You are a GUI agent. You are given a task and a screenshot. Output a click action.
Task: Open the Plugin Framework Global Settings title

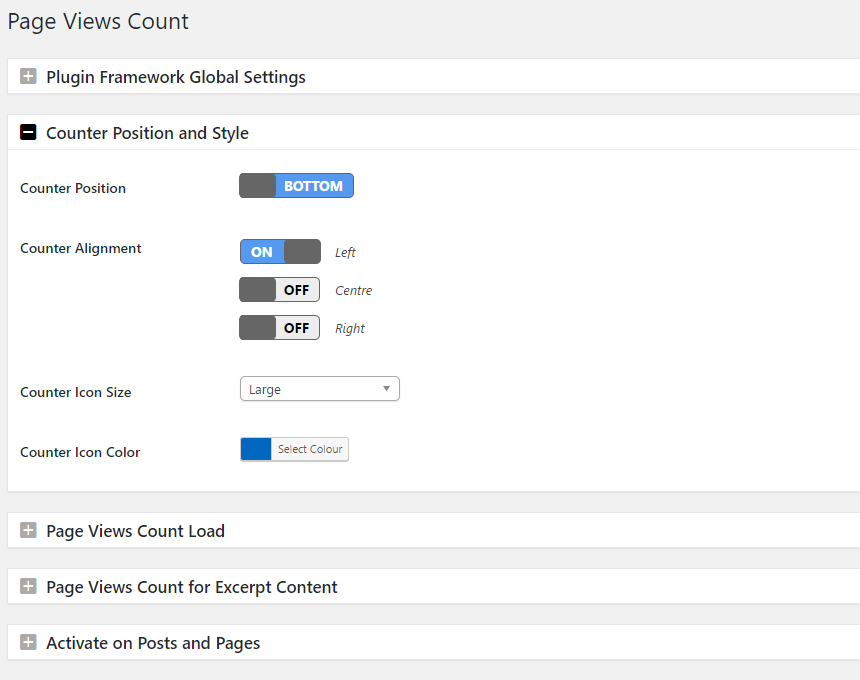(176, 77)
